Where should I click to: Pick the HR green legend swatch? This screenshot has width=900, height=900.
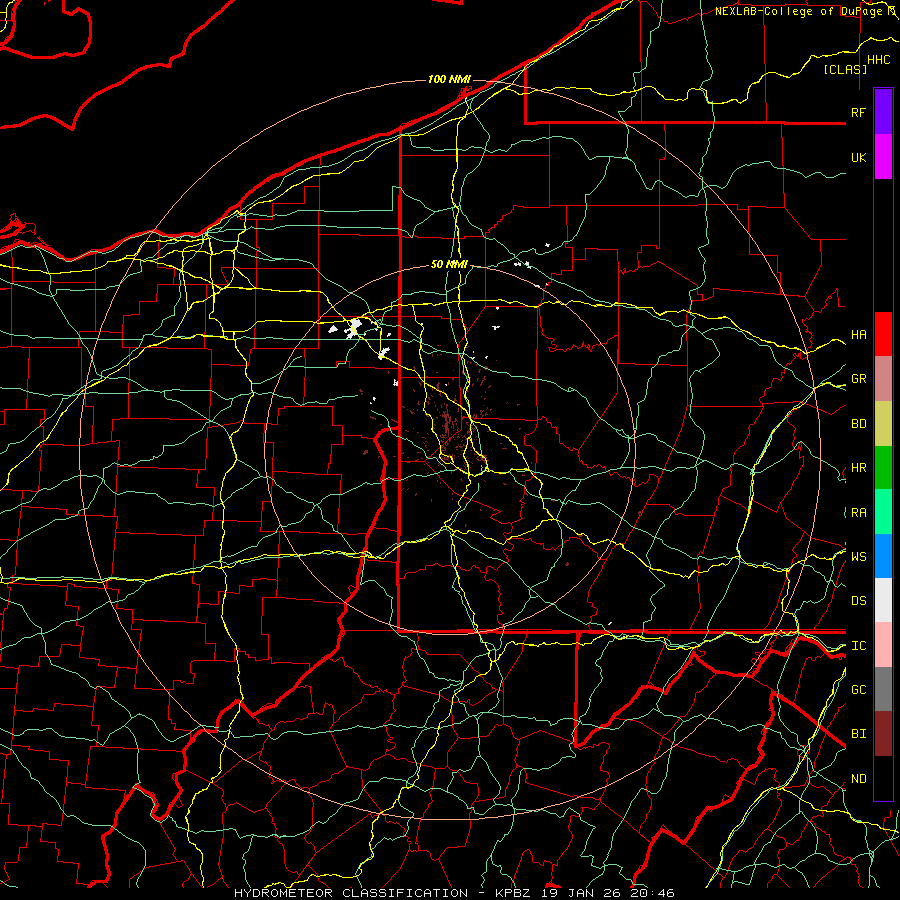(883, 468)
